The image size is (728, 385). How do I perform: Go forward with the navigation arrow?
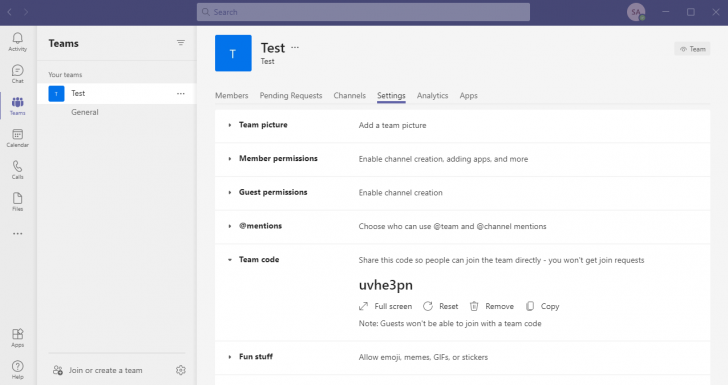[26, 12]
